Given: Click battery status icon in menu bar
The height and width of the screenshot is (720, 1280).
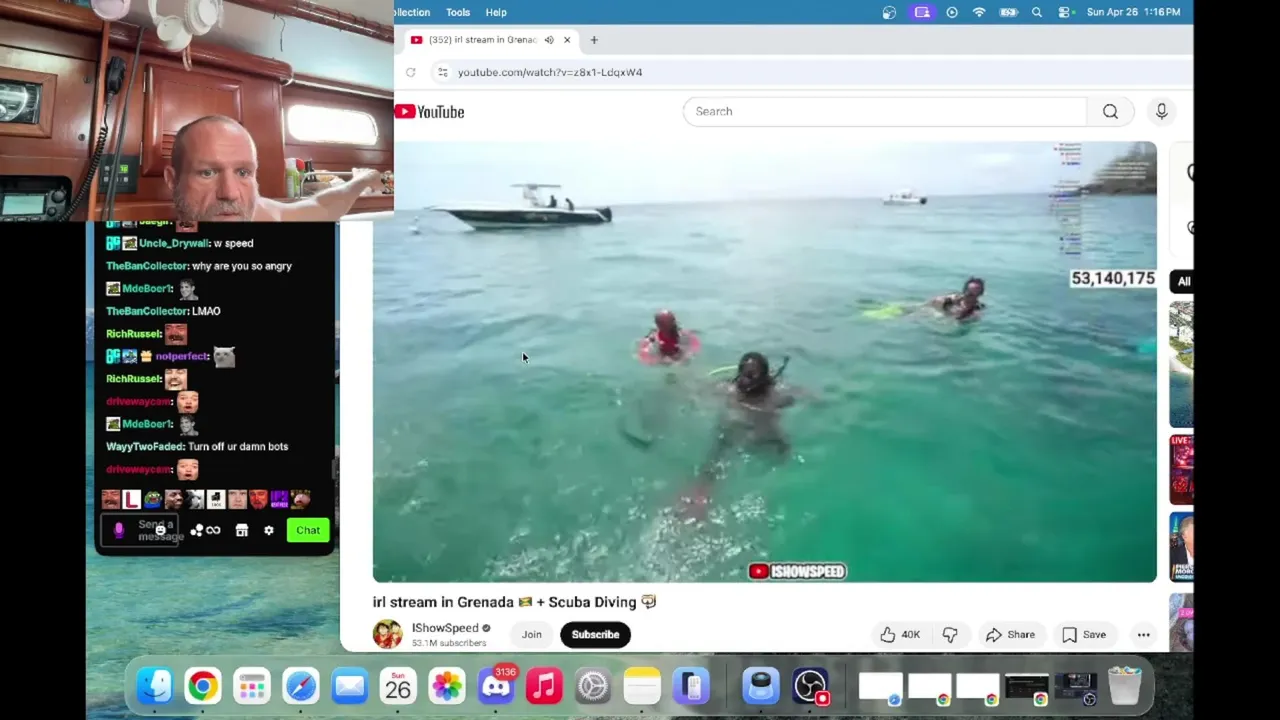Looking at the screenshot, I should pos(1008,12).
